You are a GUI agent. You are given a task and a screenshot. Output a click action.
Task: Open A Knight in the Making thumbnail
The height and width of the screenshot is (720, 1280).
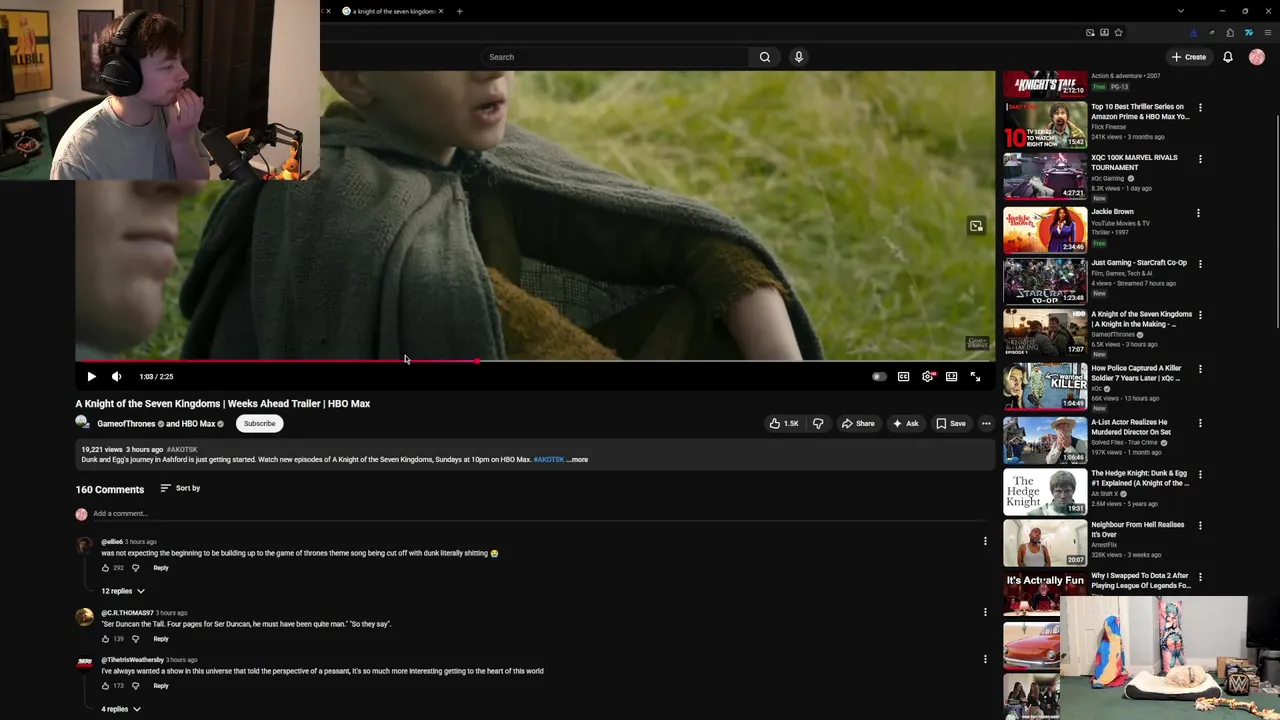click(x=1045, y=332)
